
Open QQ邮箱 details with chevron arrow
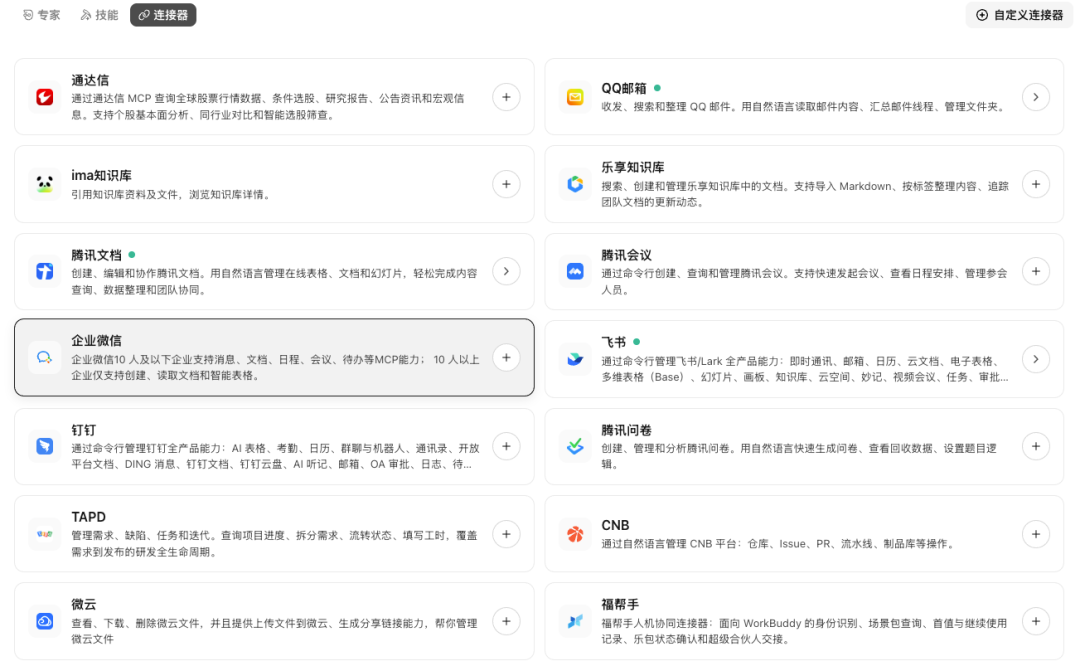coord(1036,97)
